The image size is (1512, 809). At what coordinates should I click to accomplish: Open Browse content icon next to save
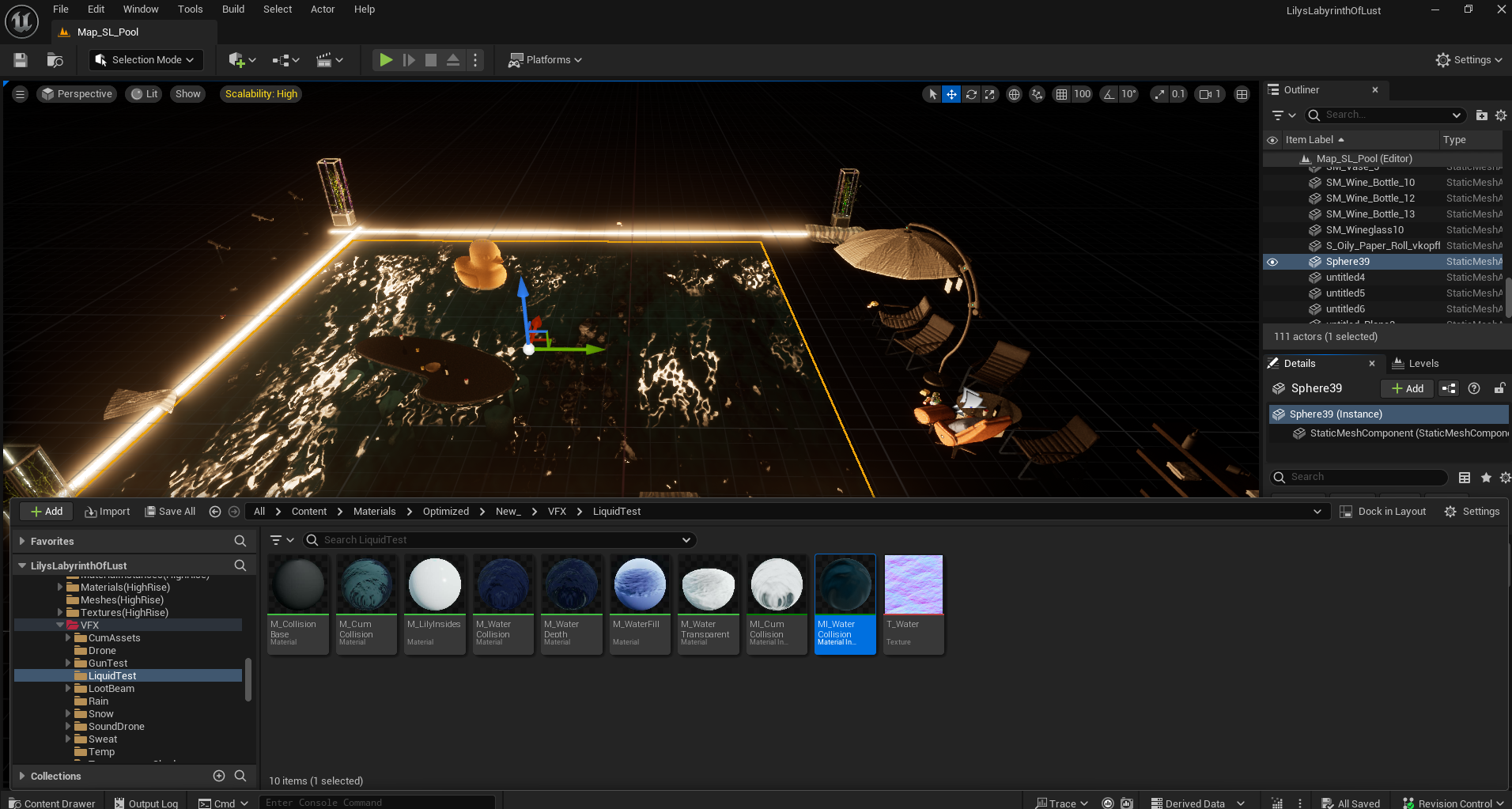[x=55, y=60]
